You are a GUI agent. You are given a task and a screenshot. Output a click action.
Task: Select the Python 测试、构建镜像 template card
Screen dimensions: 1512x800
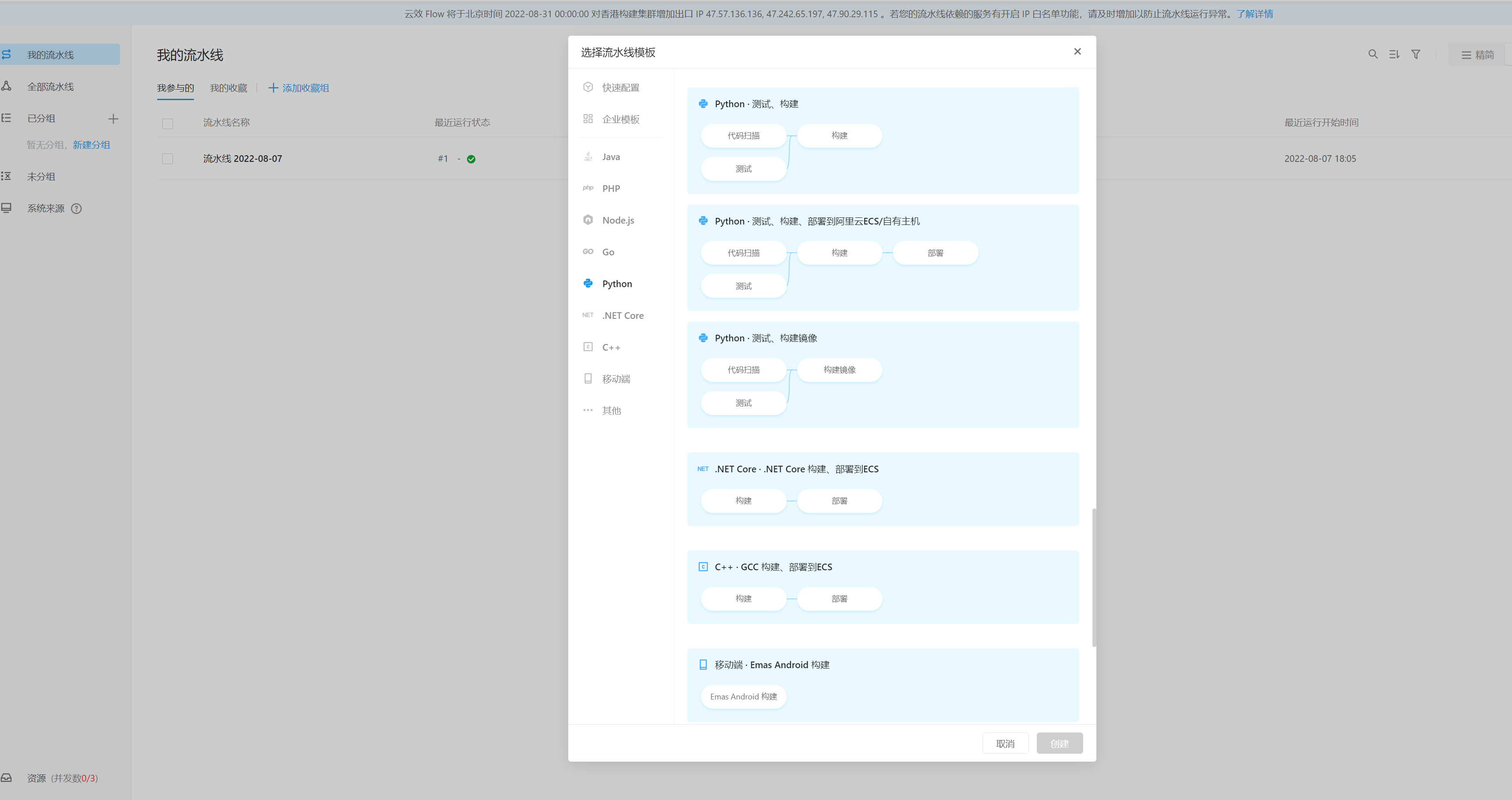click(x=882, y=374)
